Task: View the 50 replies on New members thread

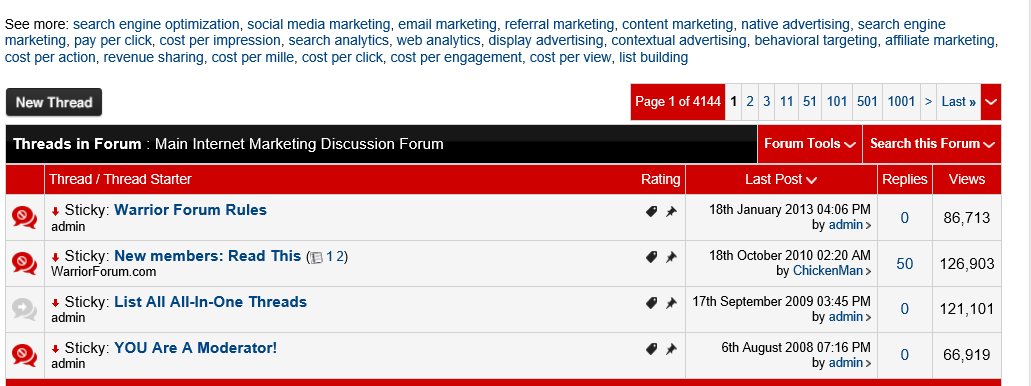Action: [905, 264]
